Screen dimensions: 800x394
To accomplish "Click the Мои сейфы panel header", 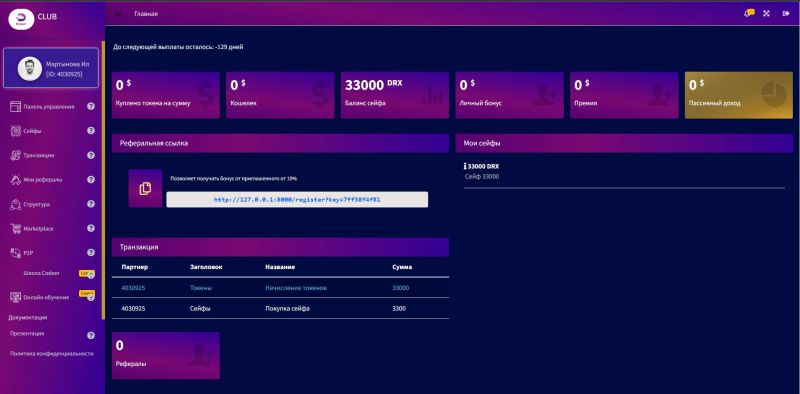I will 624,143.
